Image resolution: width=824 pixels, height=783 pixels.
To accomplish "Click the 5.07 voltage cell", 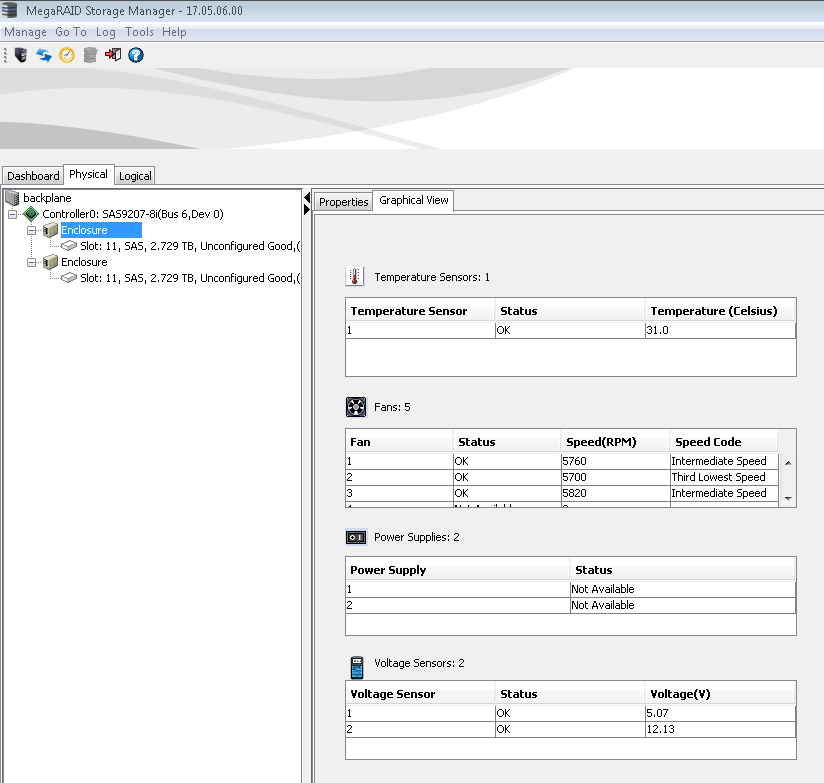I will click(x=720, y=713).
